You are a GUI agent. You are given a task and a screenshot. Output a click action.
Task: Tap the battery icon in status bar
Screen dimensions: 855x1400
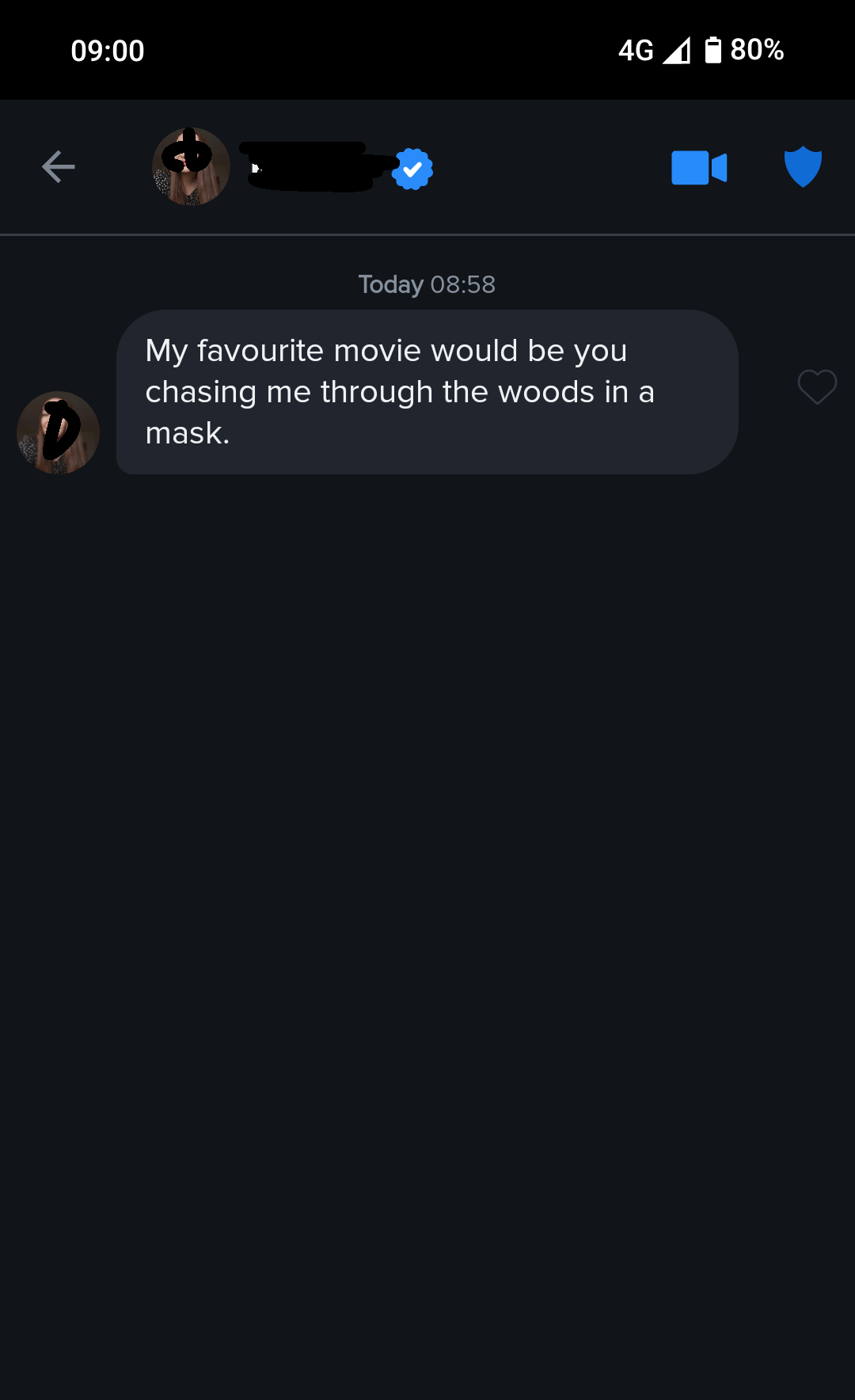[712, 50]
